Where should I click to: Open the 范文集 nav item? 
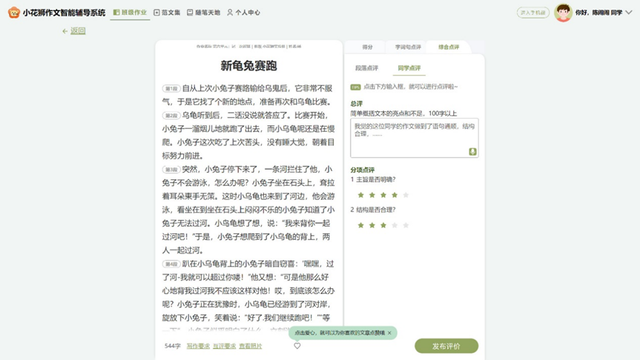tap(167, 12)
